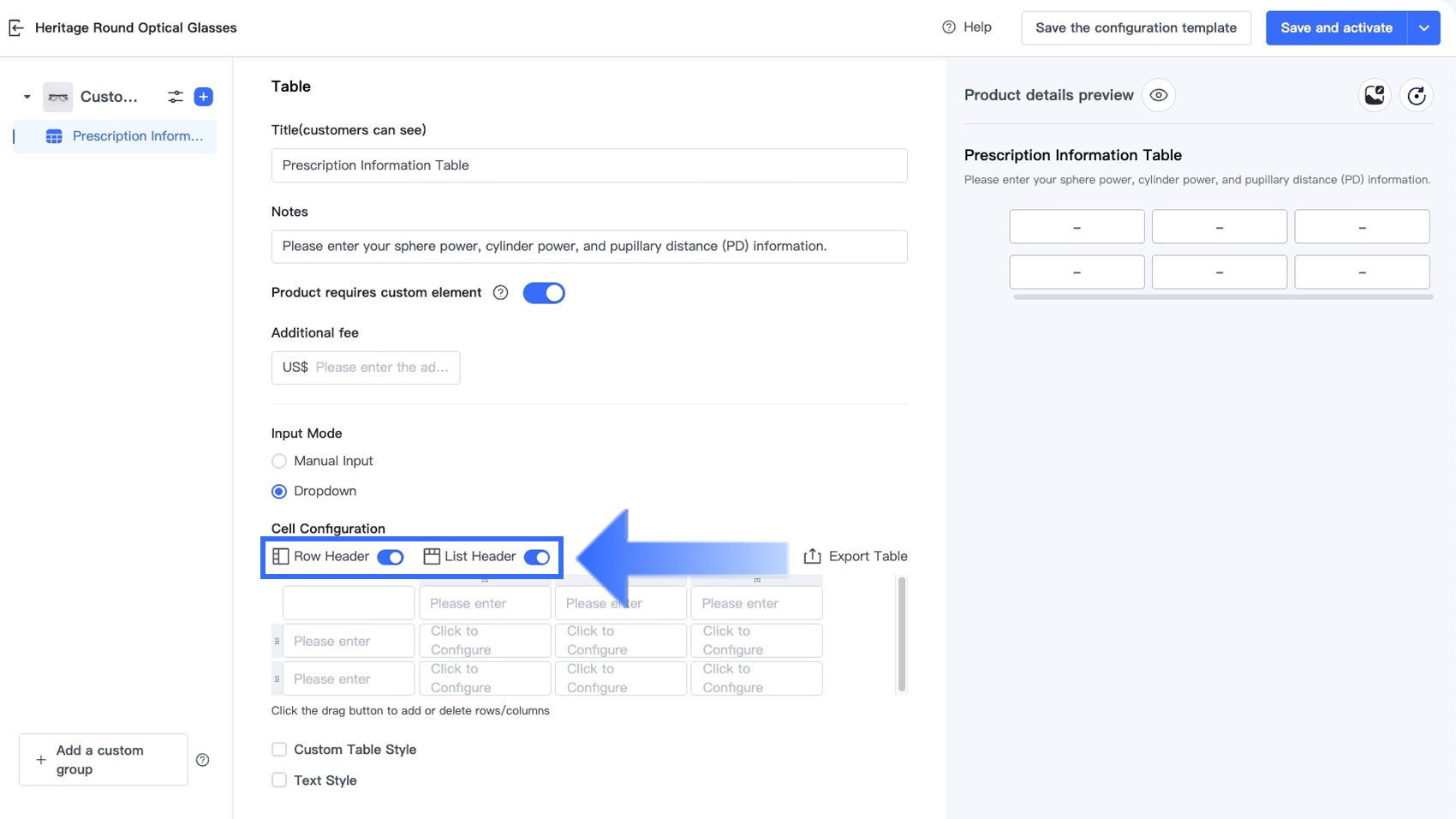Click Save the configuration template button
This screenshot has height=819, width=1456.
click(1136, 28)
